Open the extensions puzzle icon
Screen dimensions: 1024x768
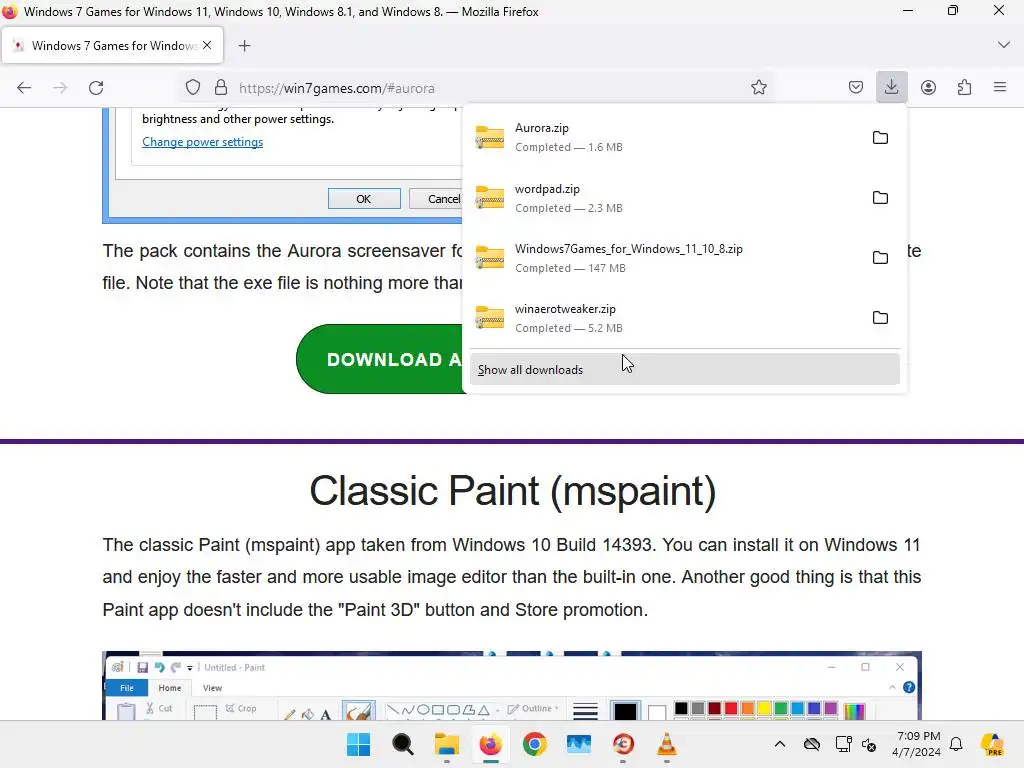pyautogui.click(x=964, y=88)
